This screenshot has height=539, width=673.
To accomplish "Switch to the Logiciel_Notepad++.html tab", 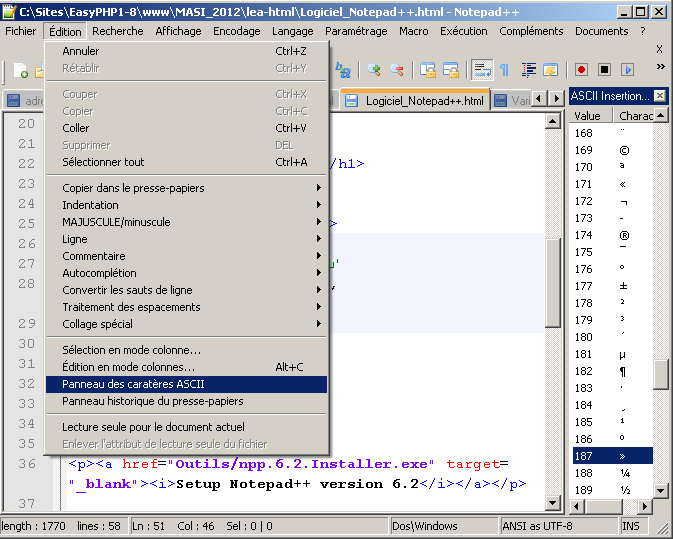I will 415,100.
